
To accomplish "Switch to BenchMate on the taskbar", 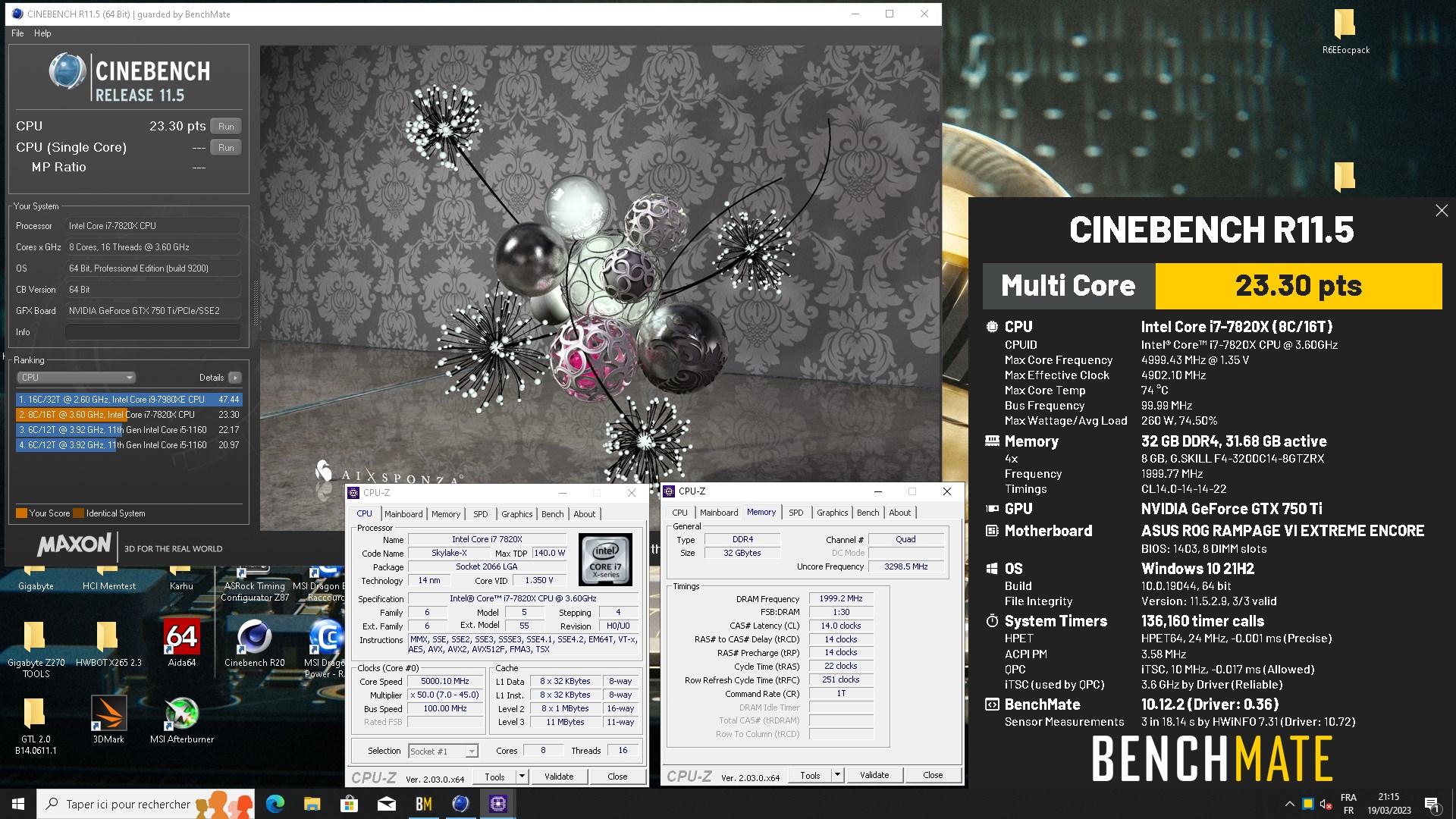I will click(x=423, y=804).
